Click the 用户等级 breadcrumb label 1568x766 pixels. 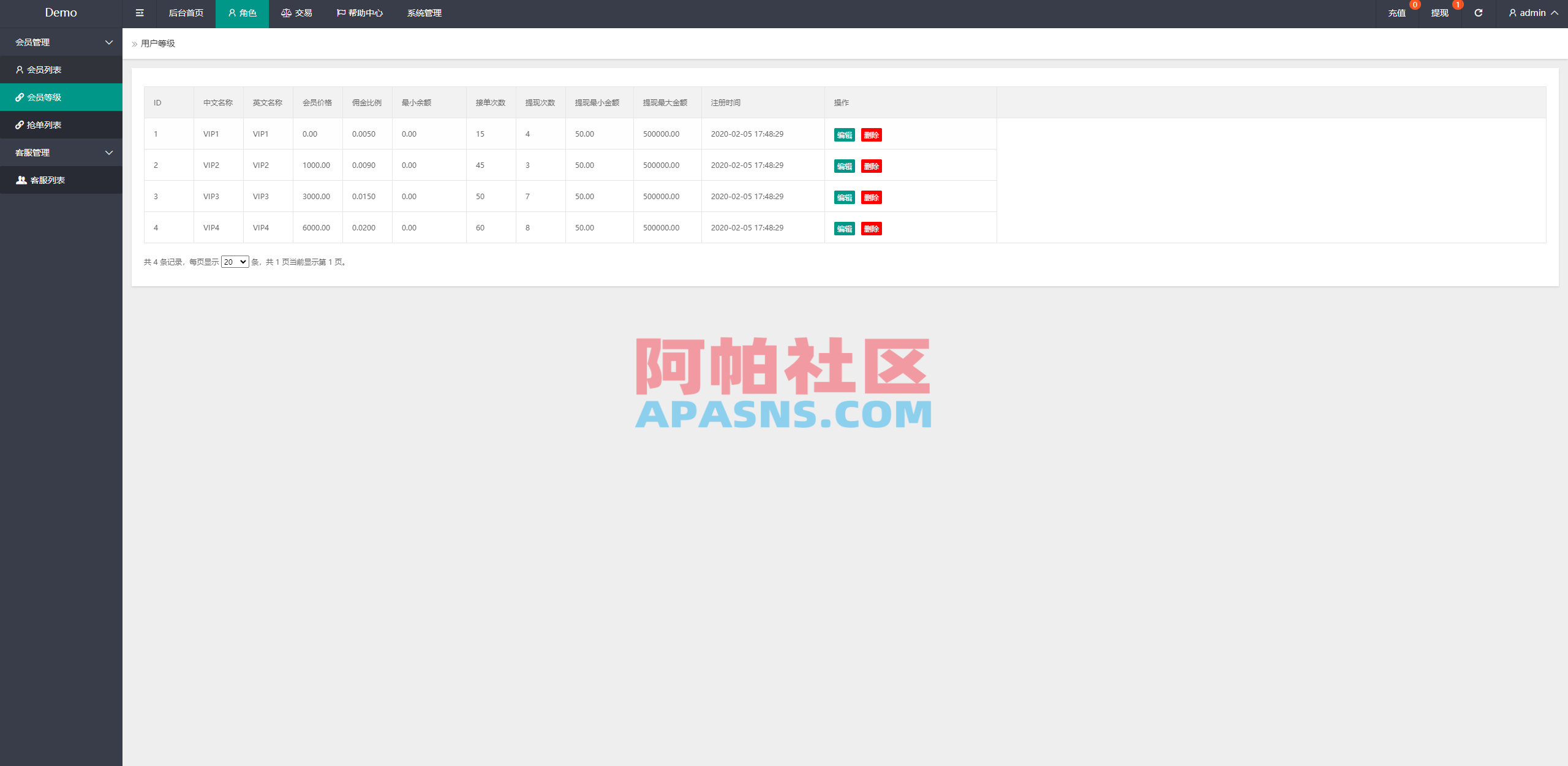coord(157,43)
